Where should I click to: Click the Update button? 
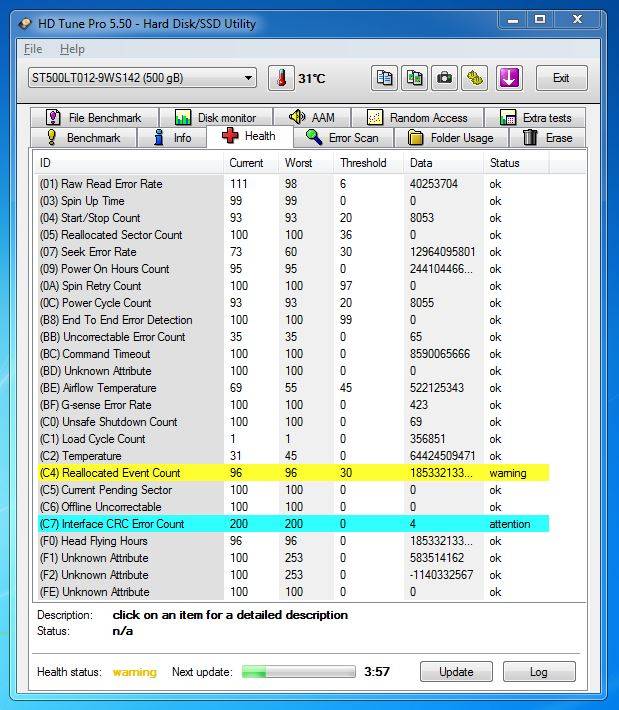[456, 672]
